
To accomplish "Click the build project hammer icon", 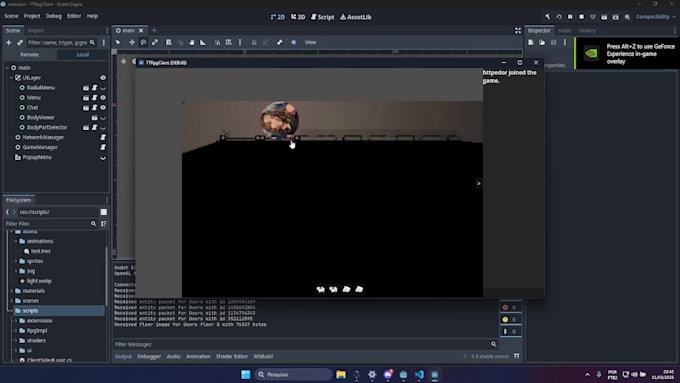I will tap(547, 17).
